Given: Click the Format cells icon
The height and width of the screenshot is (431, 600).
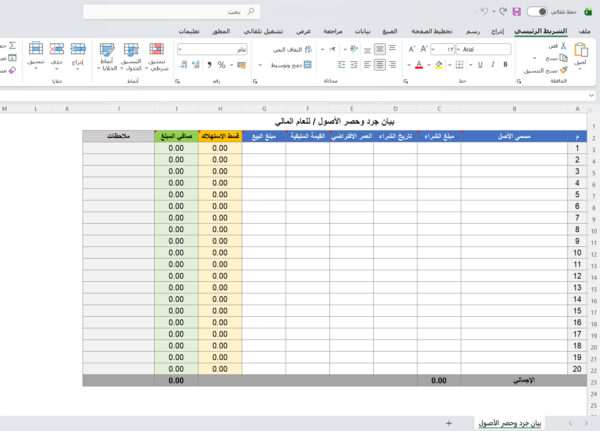Looking at the screenshot, I should tap(36, 49).
